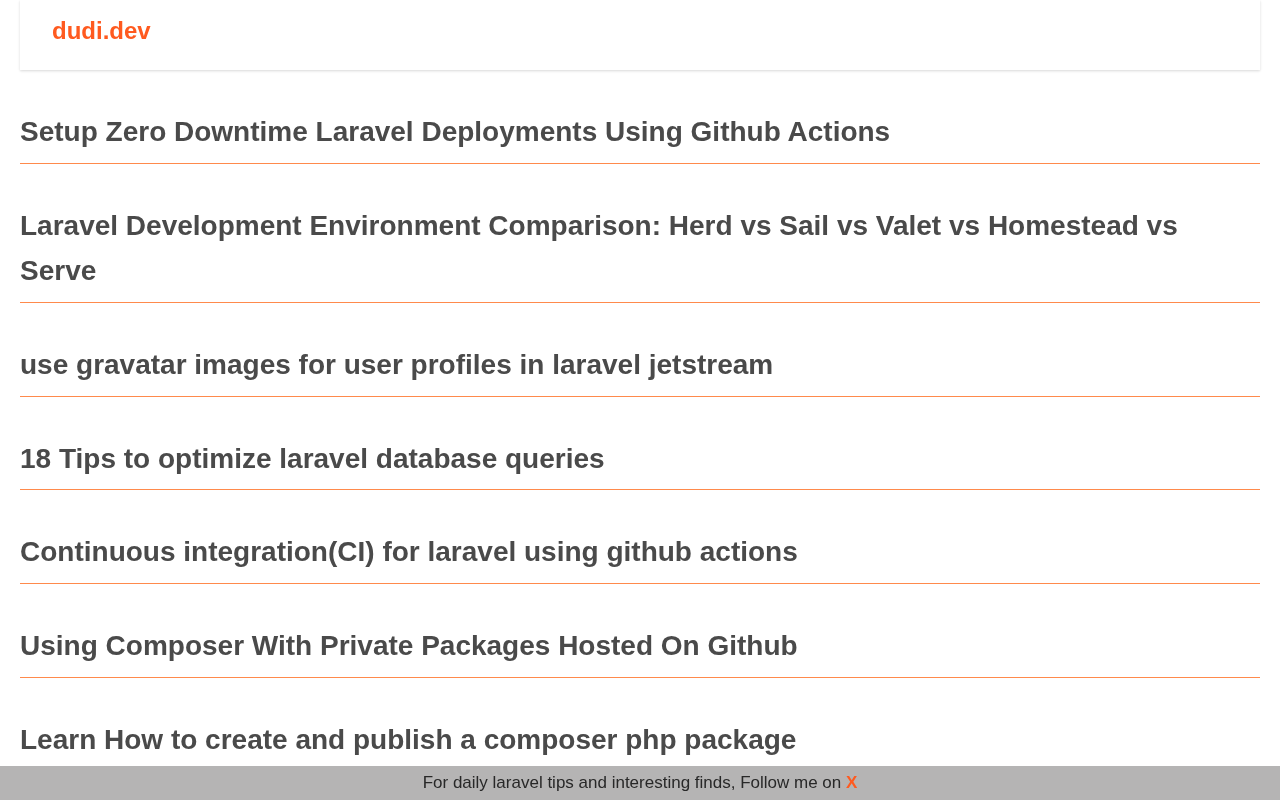Image resolution: width=1280 pixels, height=800 pixels.
Task: Open Using Composer With Private Packages post
Action: [408, 646]
